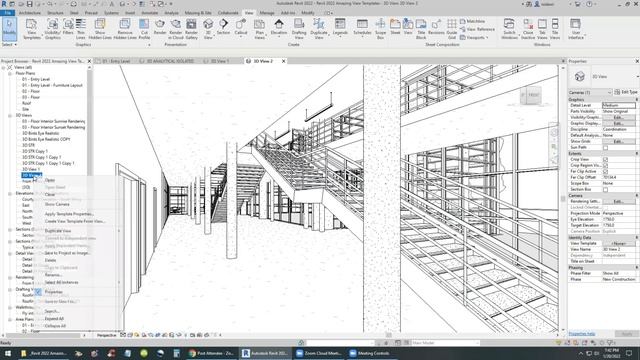Open the Manage ribbon tab
This screenshot has width=640, height=360.
[x=267, y=13]
